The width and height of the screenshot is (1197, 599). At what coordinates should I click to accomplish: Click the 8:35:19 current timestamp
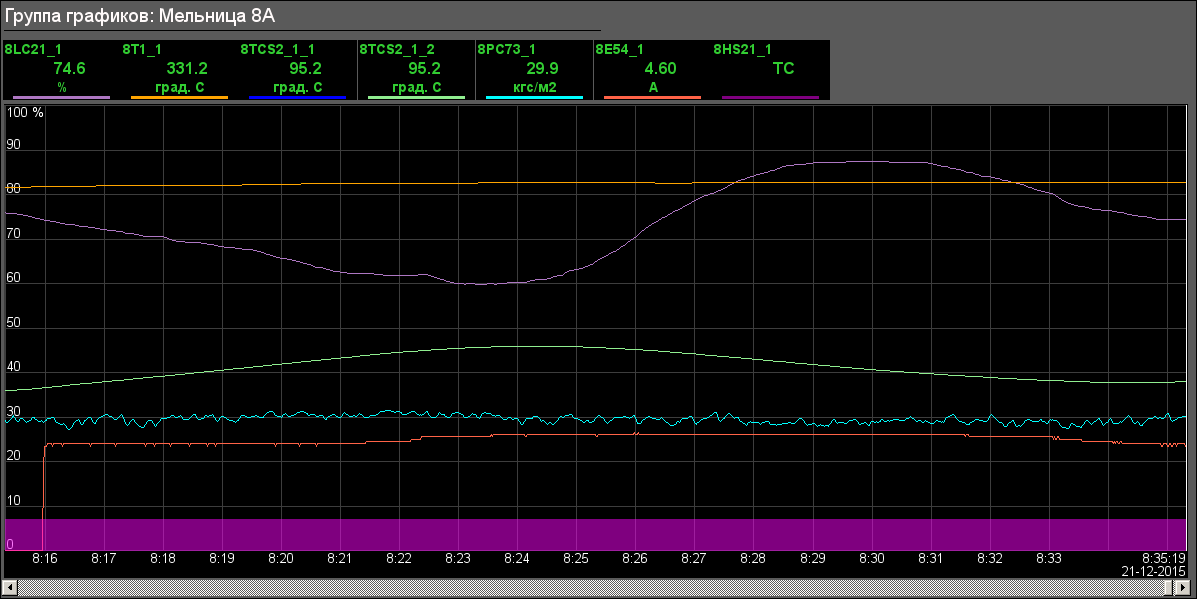1164,558
